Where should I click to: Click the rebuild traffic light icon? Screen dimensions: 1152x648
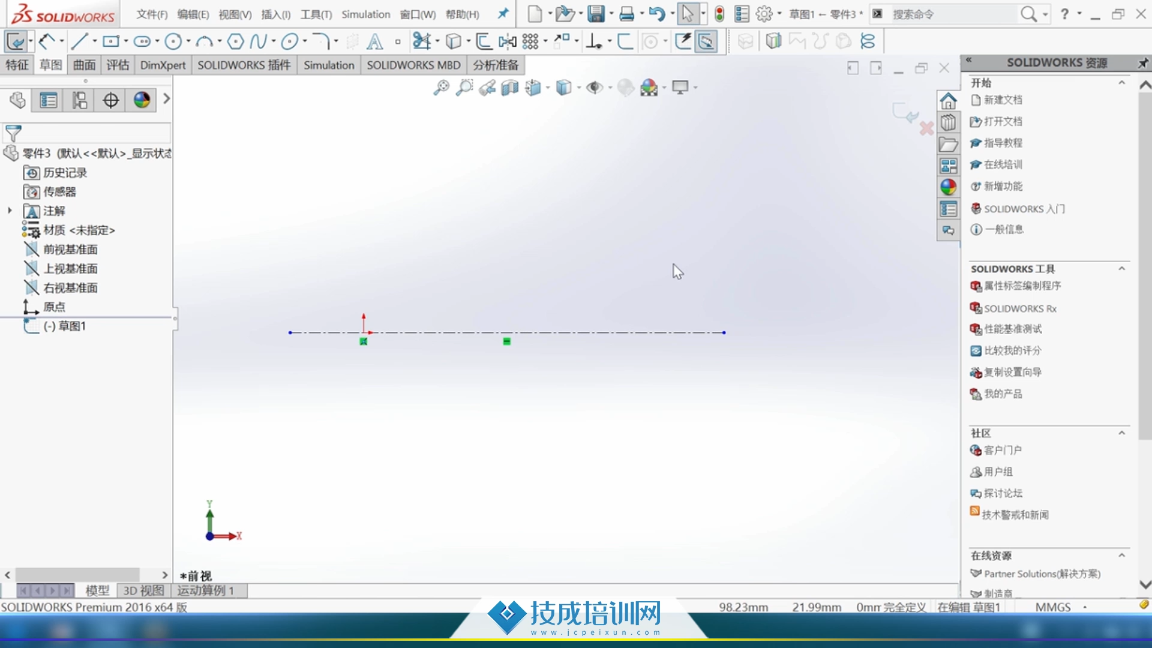click(x=719, y=14)
